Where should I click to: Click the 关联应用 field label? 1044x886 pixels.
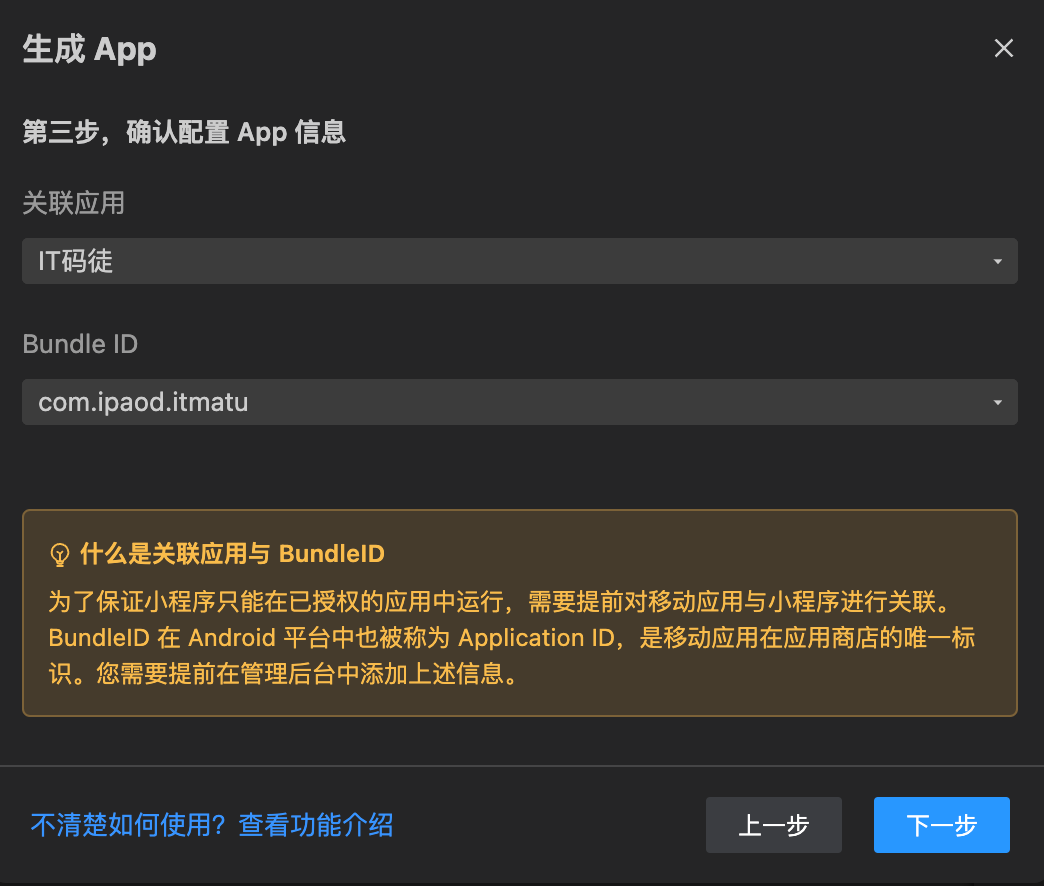pos(74,204)
